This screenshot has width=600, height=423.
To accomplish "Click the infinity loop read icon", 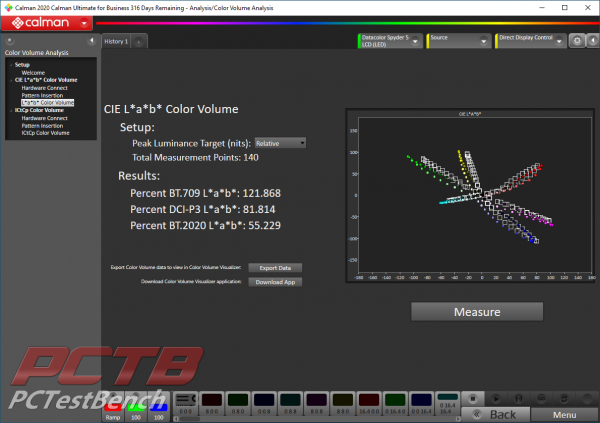I will point(541,399).
